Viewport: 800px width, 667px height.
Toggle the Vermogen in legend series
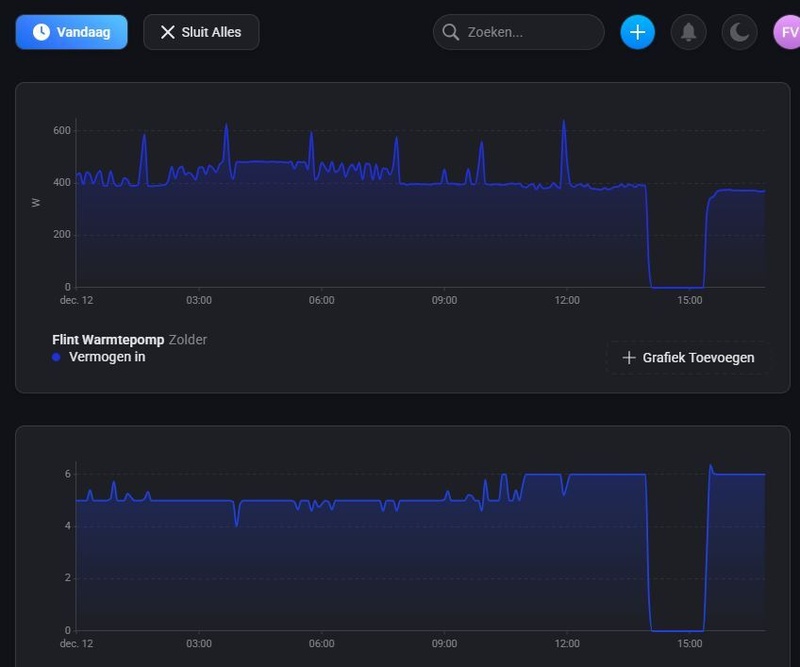click(107, 357)
